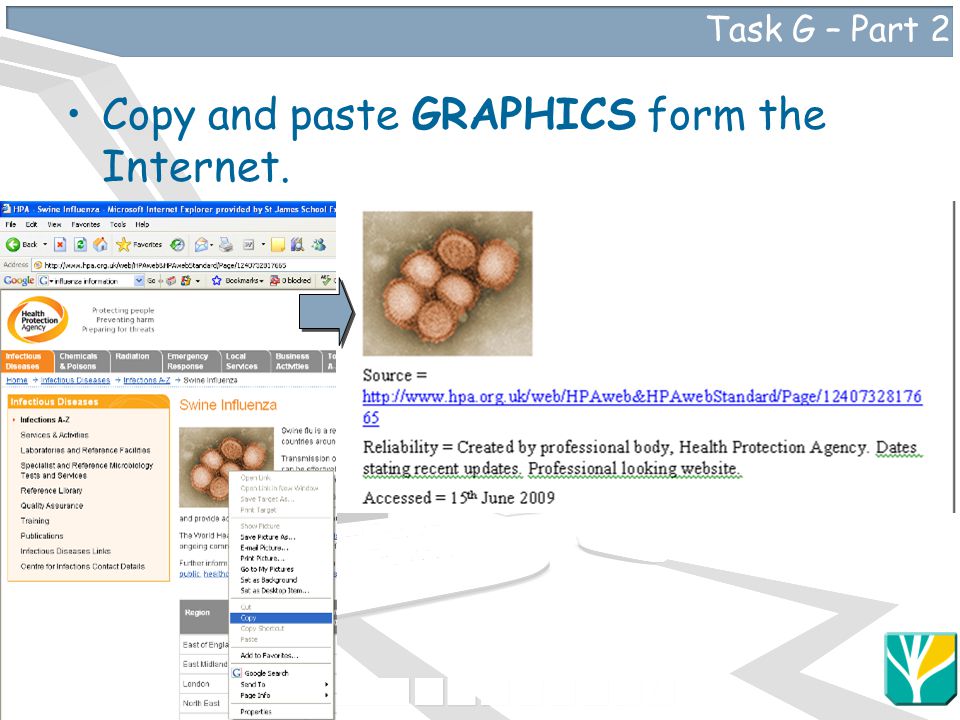Choose E-mail Picture in context menu
Image resolution: width=960 pixels, height=720 pixels.
tap(281, 548)
